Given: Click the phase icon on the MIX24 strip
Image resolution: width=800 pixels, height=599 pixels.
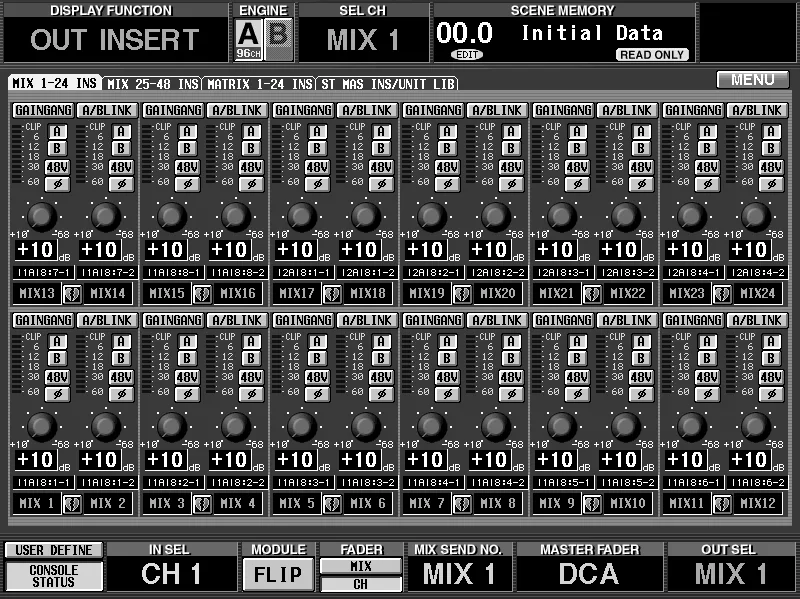Looking at the screenshot, I should (x=771, y=184).
